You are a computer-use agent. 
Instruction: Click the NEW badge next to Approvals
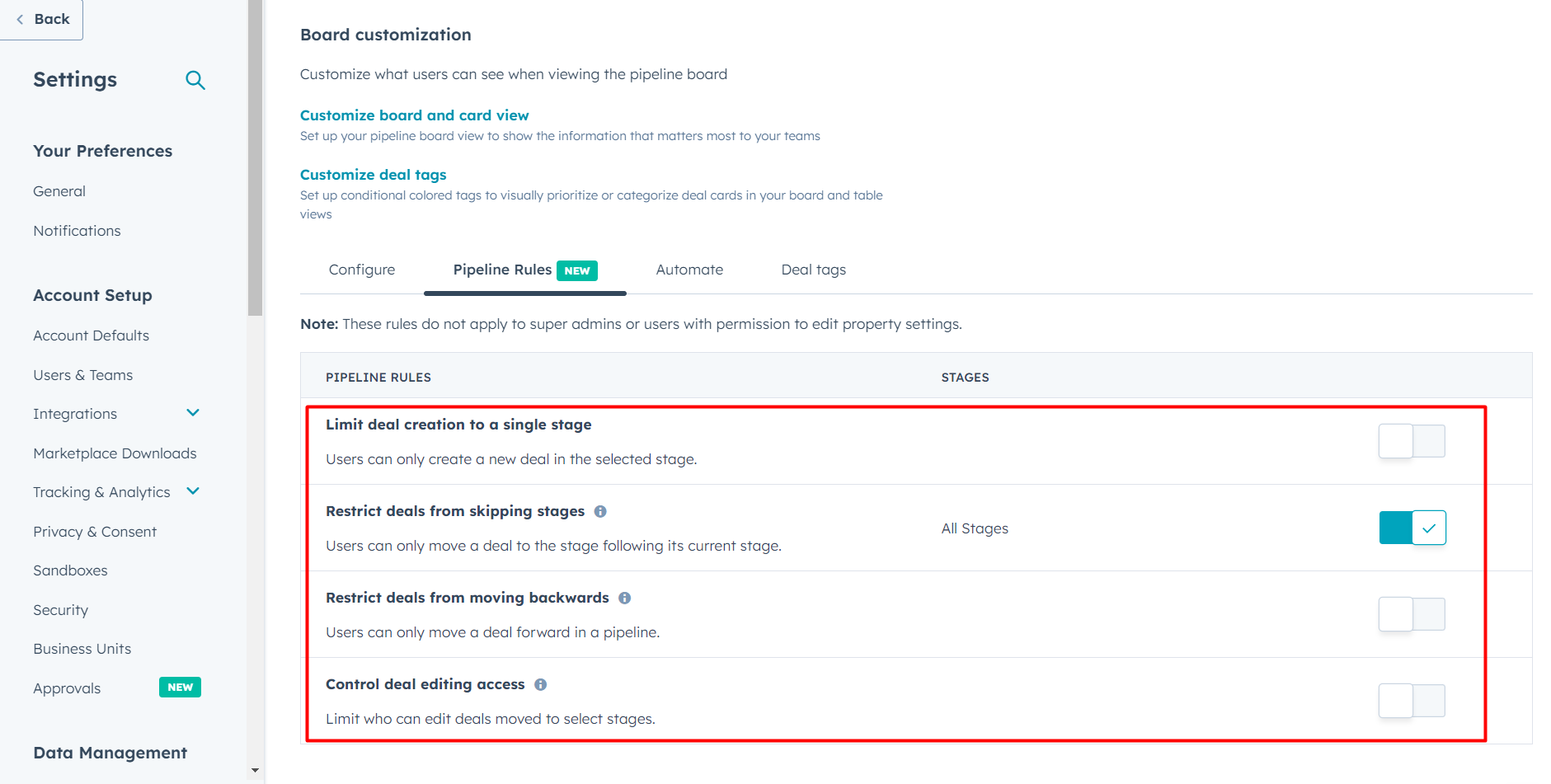pos(180,687)
